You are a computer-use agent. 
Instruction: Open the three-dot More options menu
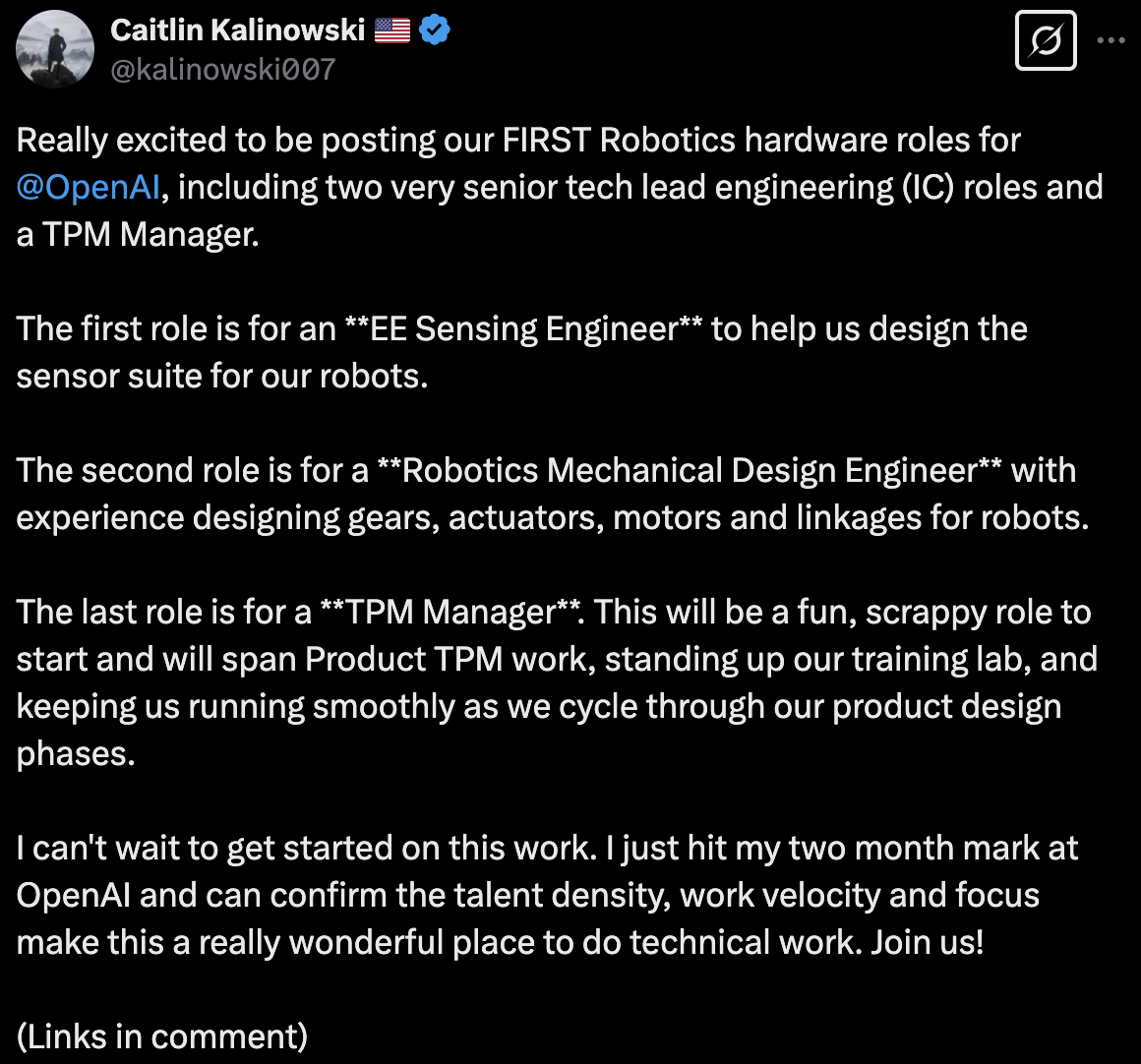1111,41
